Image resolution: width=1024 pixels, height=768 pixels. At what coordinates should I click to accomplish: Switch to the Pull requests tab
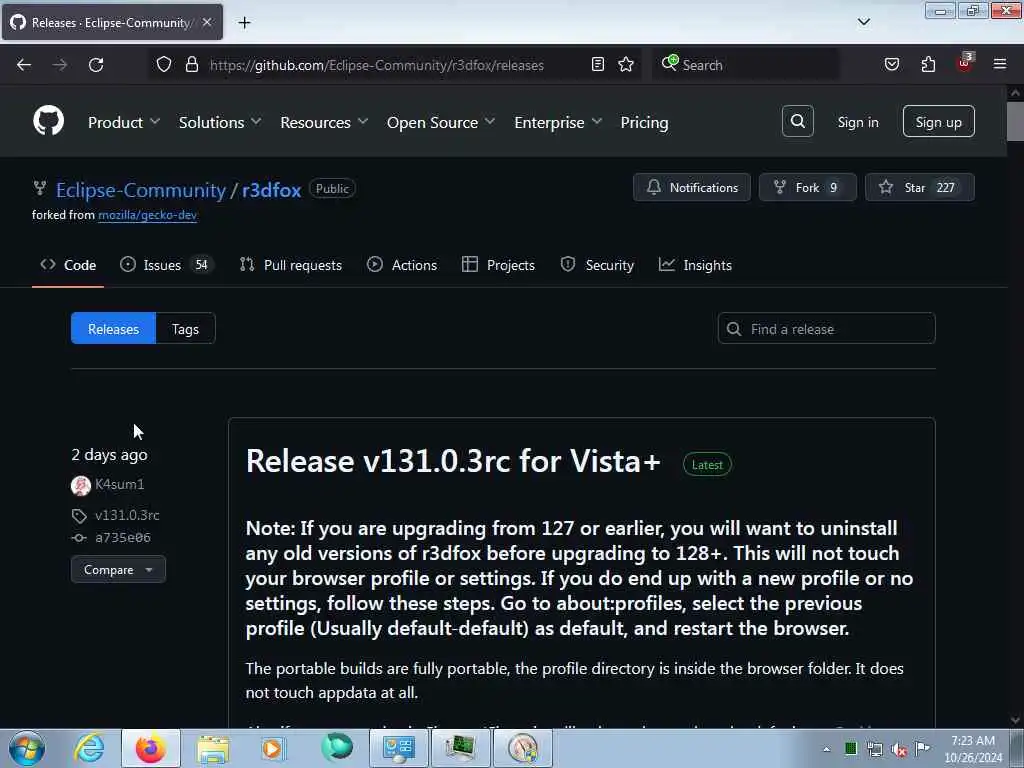(291, 265)
